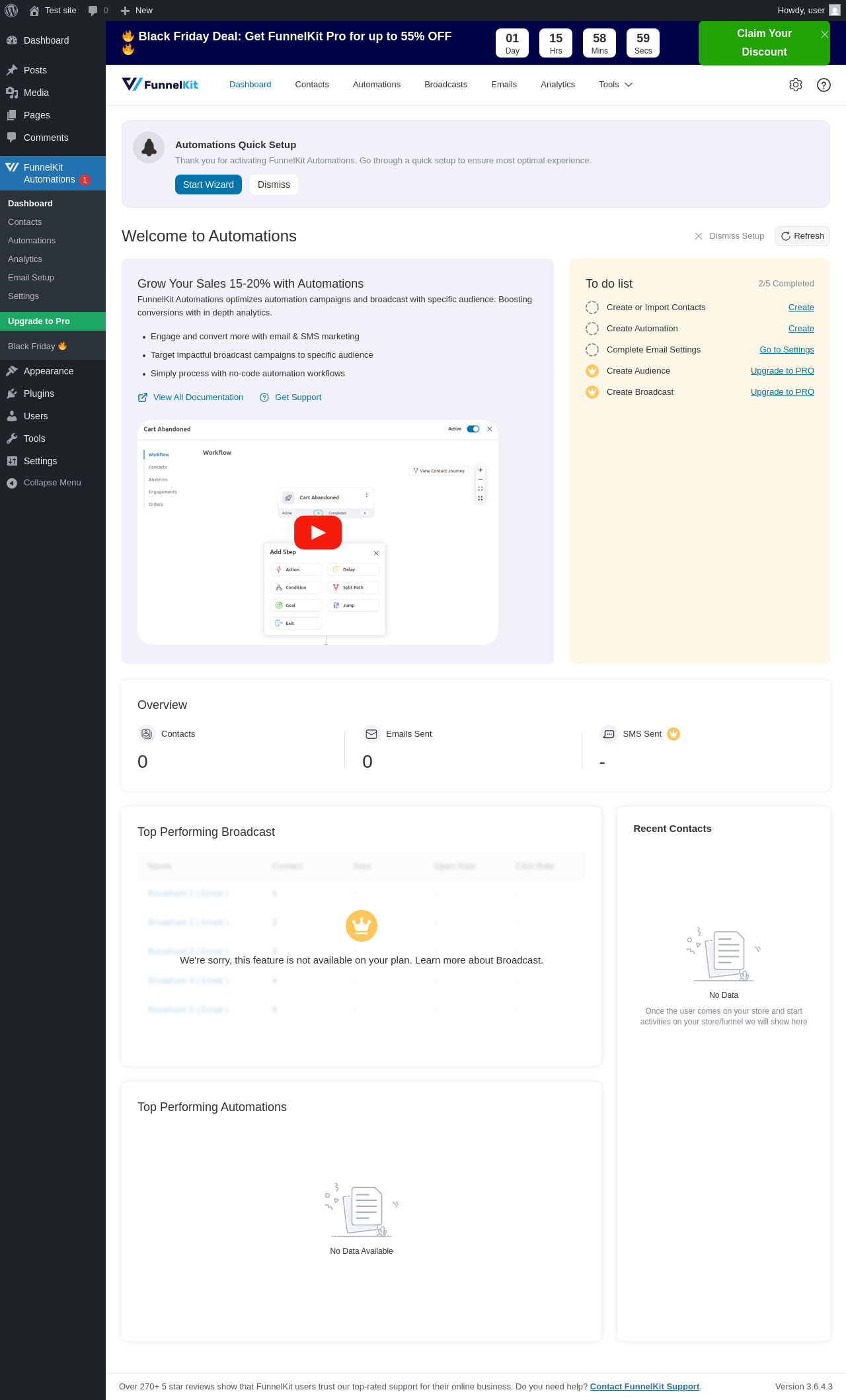Click the video workflow thumbnail's close X
The image size is (846, 1400).
coord(490,429)
